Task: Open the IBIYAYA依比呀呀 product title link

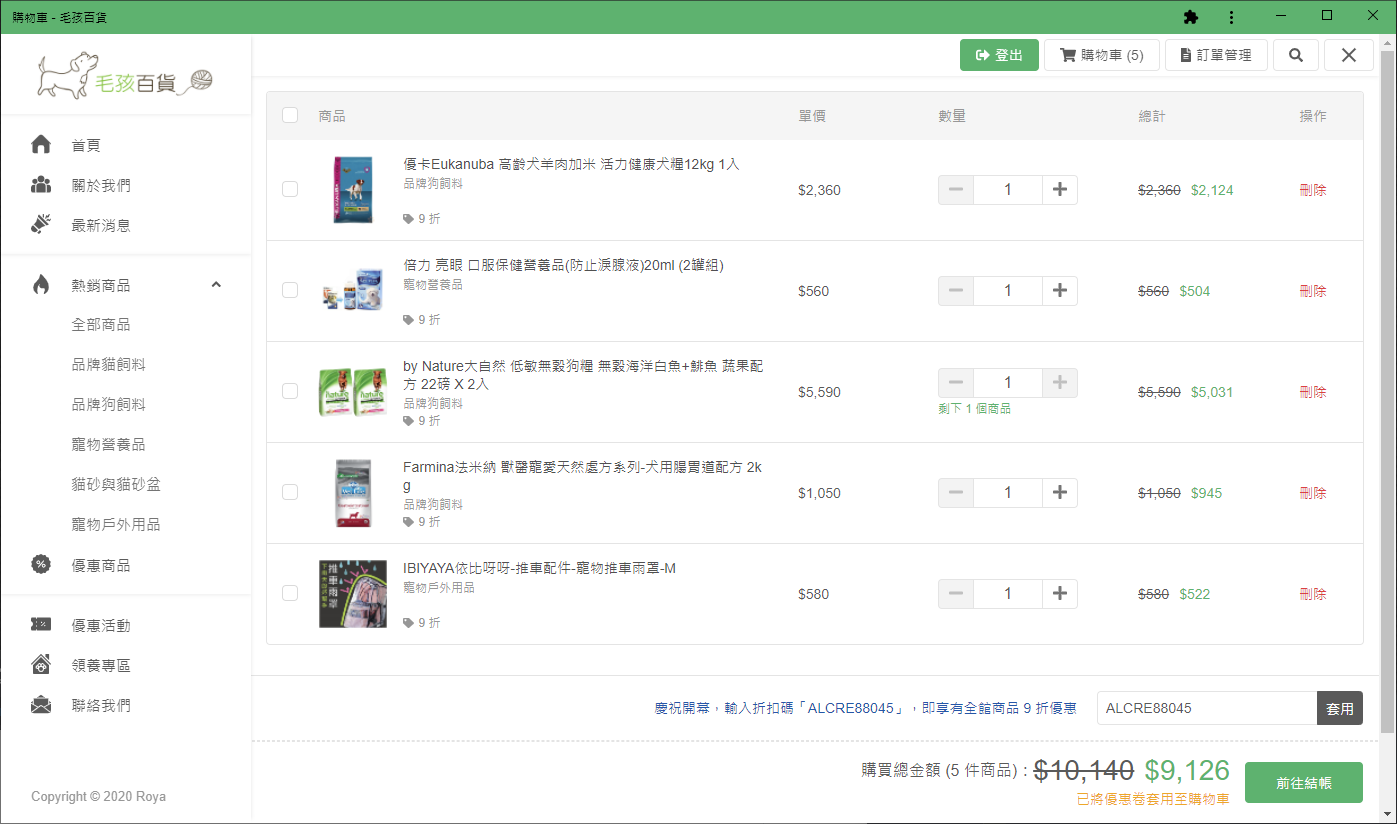Action: click(x=539, y=568)
